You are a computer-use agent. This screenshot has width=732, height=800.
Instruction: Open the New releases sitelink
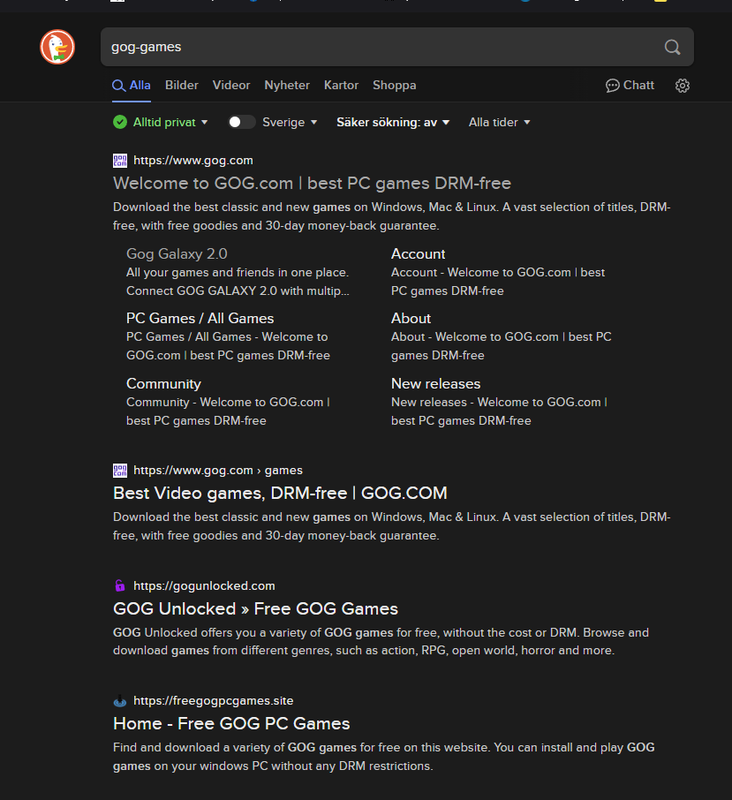436,384
